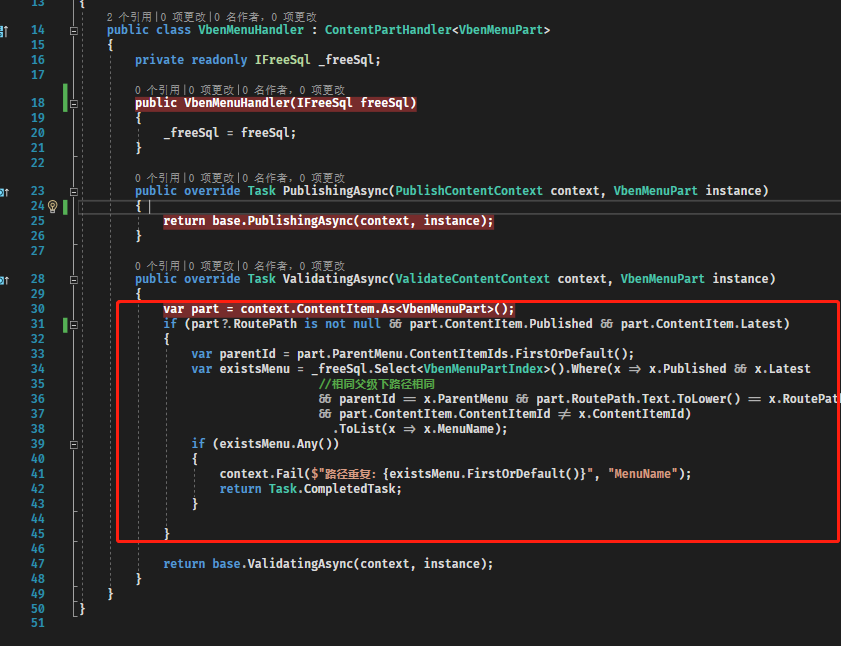Click the 'IFreeSql' type on line 16
The height and width of the screenshot is (646, 841).
point(283,60)
